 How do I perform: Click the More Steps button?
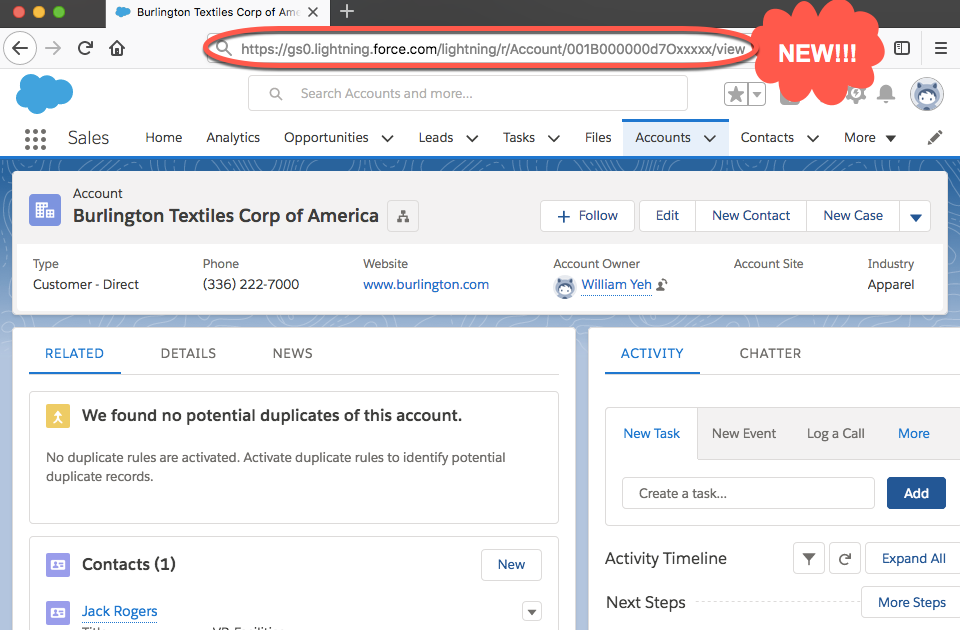911,602
